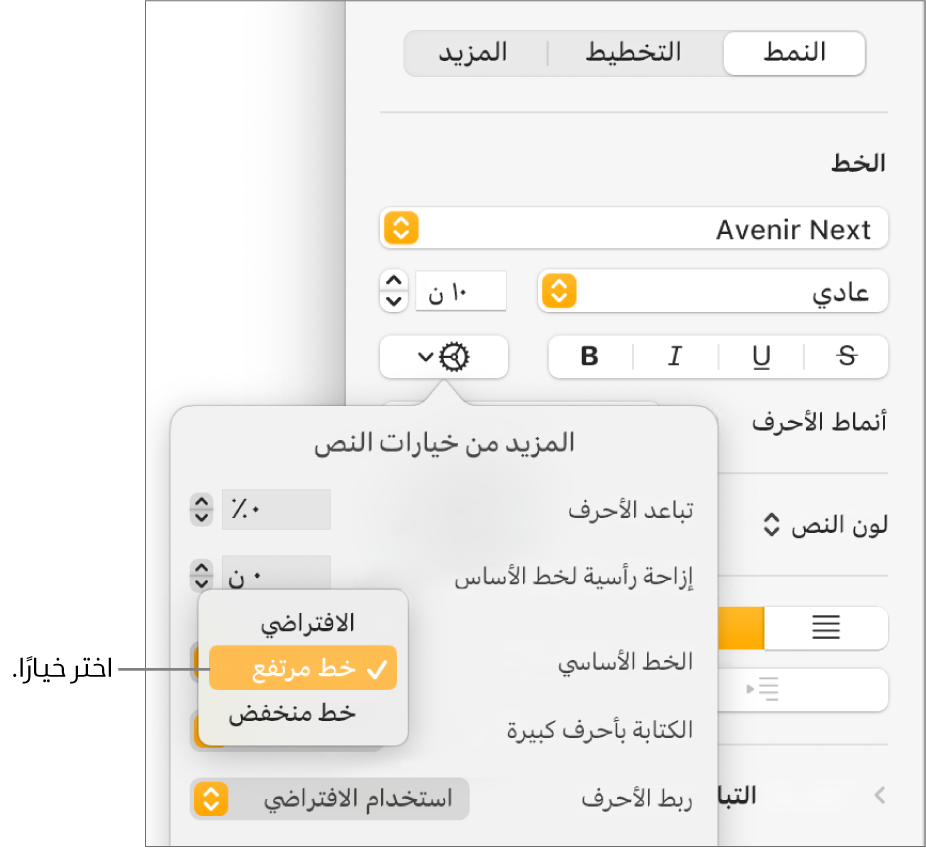Click the baseline shift stepper beside ن ٠
926x849 pixels.
[200, 575]
